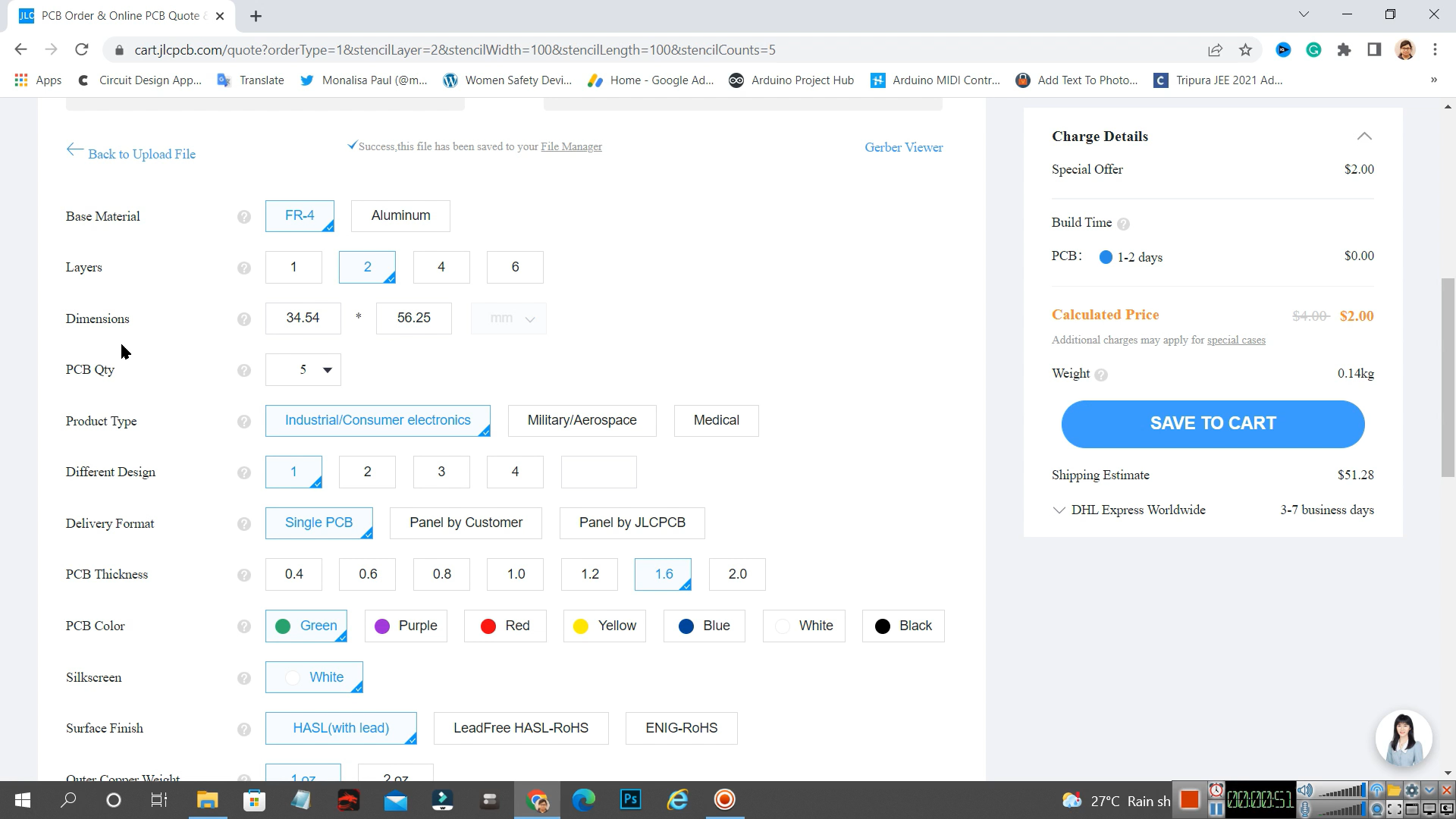Expand the DHL Express Worldwide shipping option
1456x819 pixels.
point(1059,510)
